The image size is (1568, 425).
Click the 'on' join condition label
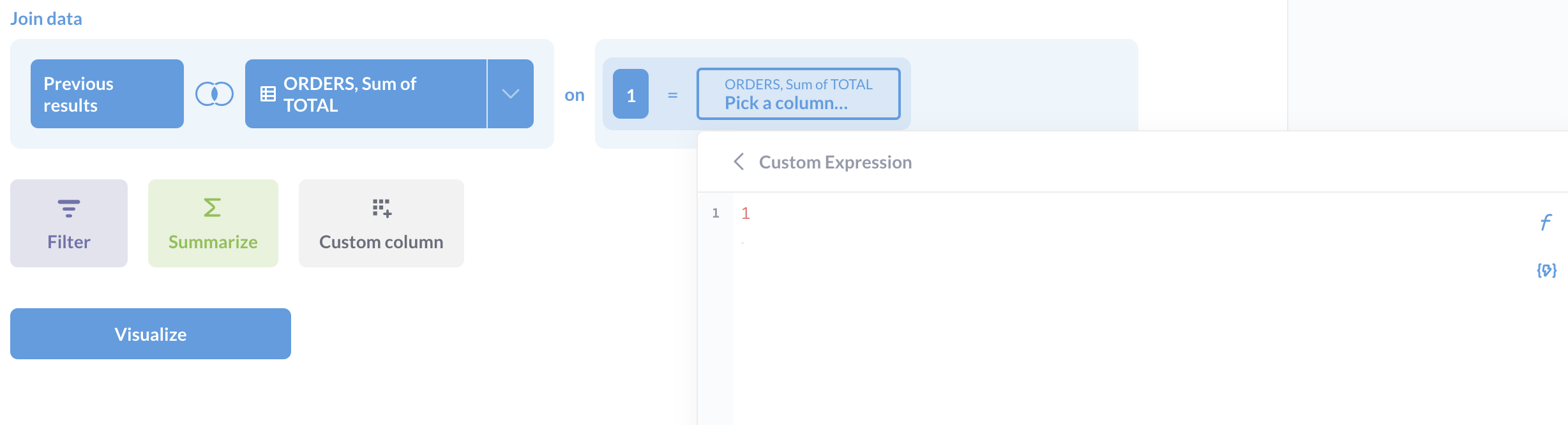tap(575, 95)
